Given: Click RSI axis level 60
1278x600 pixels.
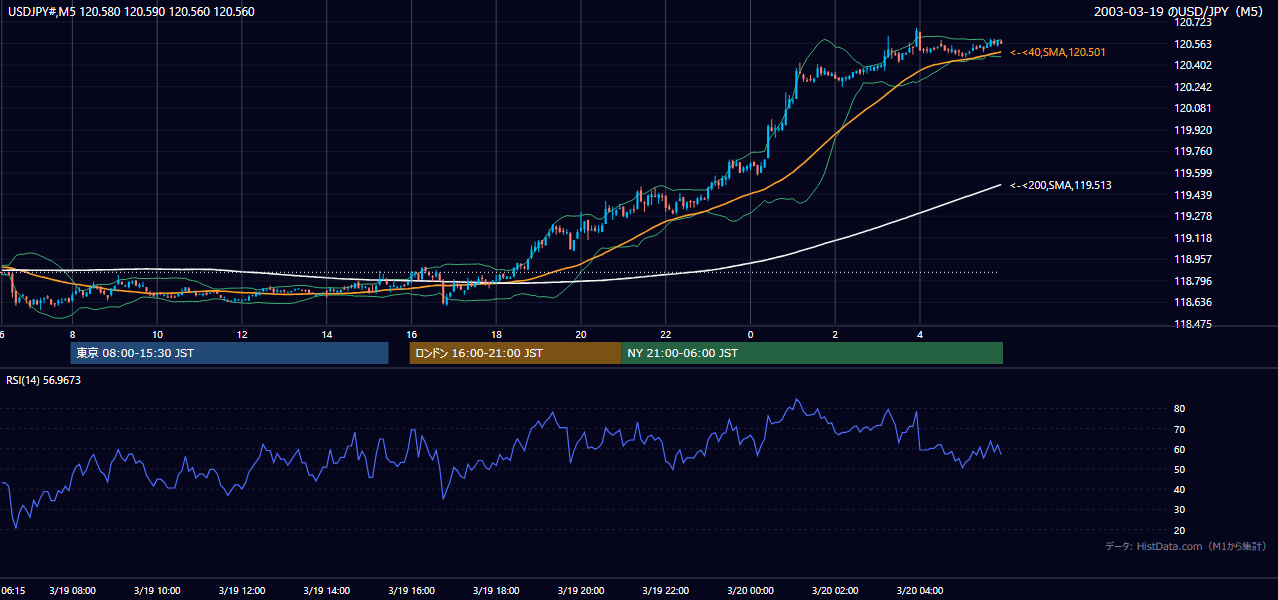Looking at the screenshot, I should coord(1179,449).
